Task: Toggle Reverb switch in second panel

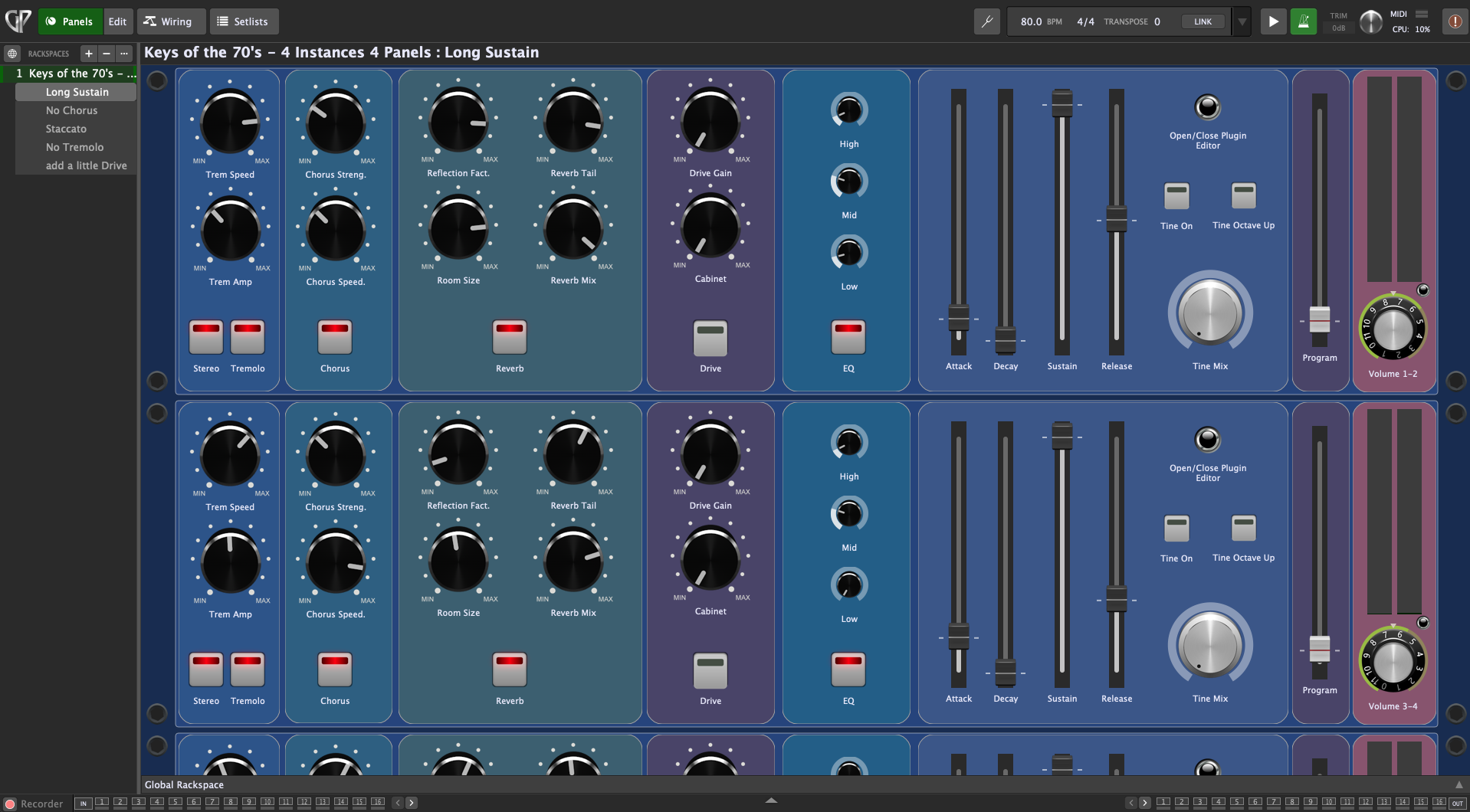Action: tap(510, 670)
